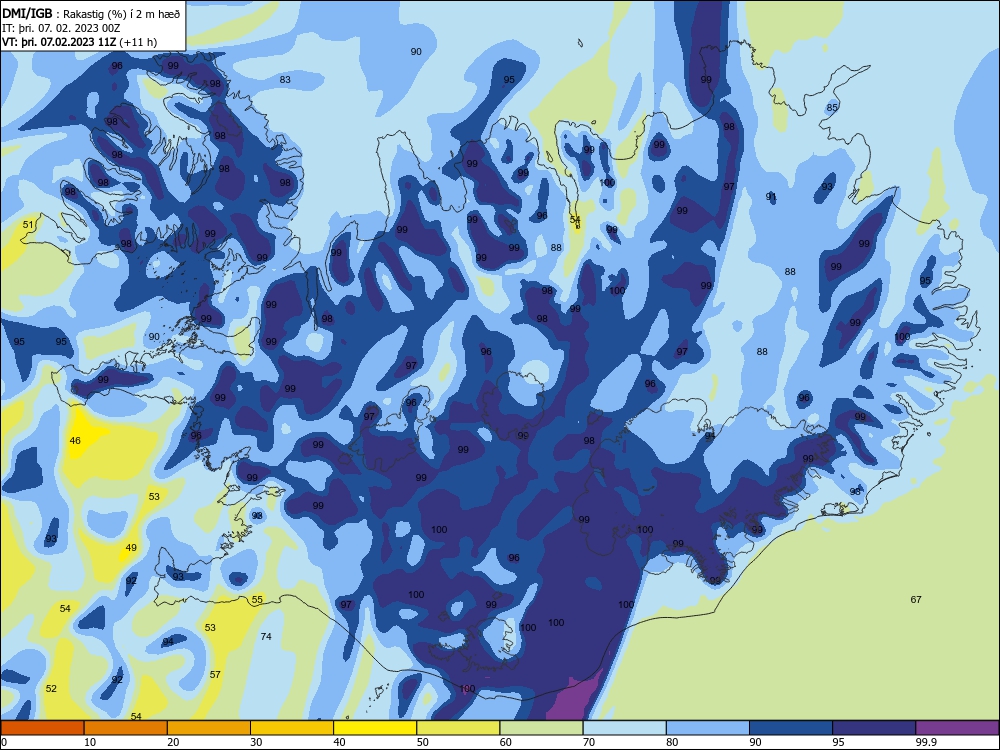Click the medium blue 90–95 legend swatch
This screenshot has width=1000, height=750.
(791, 728)
